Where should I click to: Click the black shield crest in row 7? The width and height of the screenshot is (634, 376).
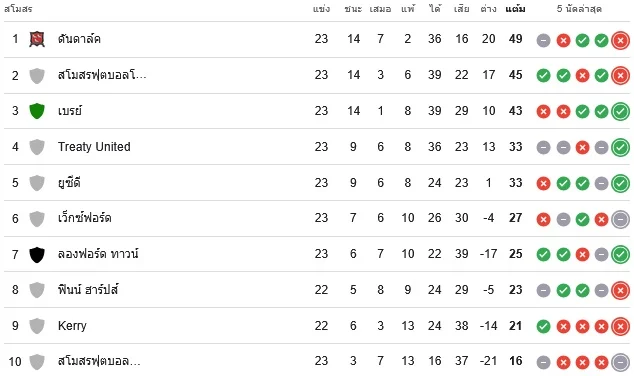pos(37,254)
